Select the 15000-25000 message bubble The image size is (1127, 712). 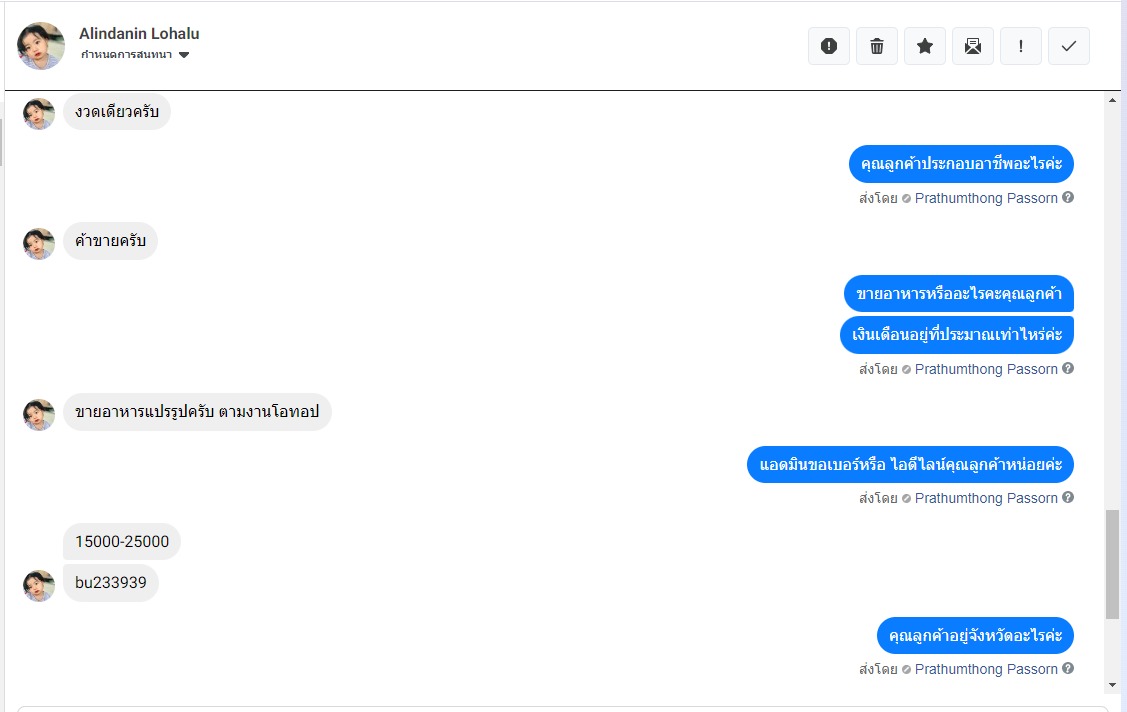[x=122, y=542]
